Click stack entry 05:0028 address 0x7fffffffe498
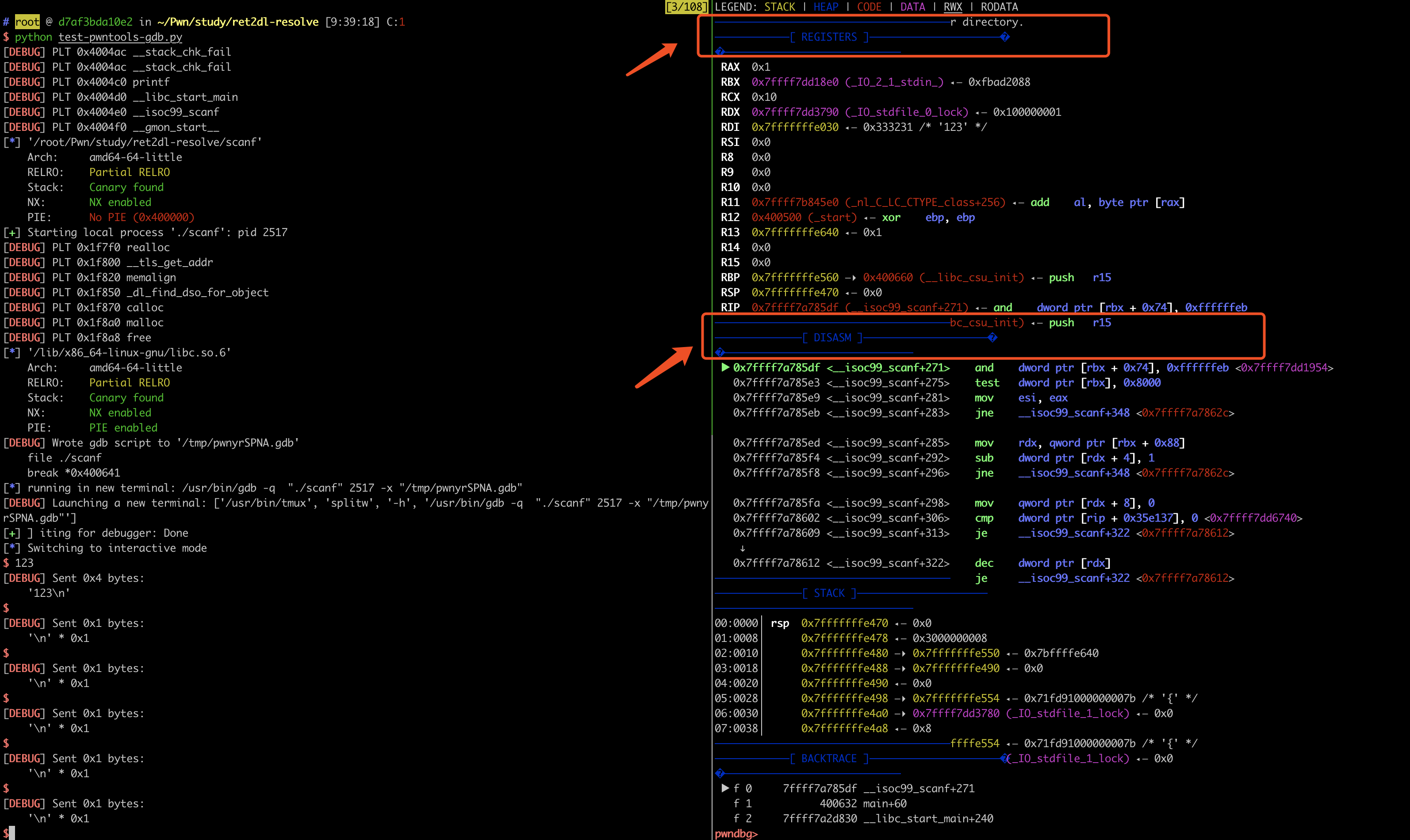Image resolution: width=1410 pixels, height=840 pixels. pyautogui.click(x=844, y=698)
